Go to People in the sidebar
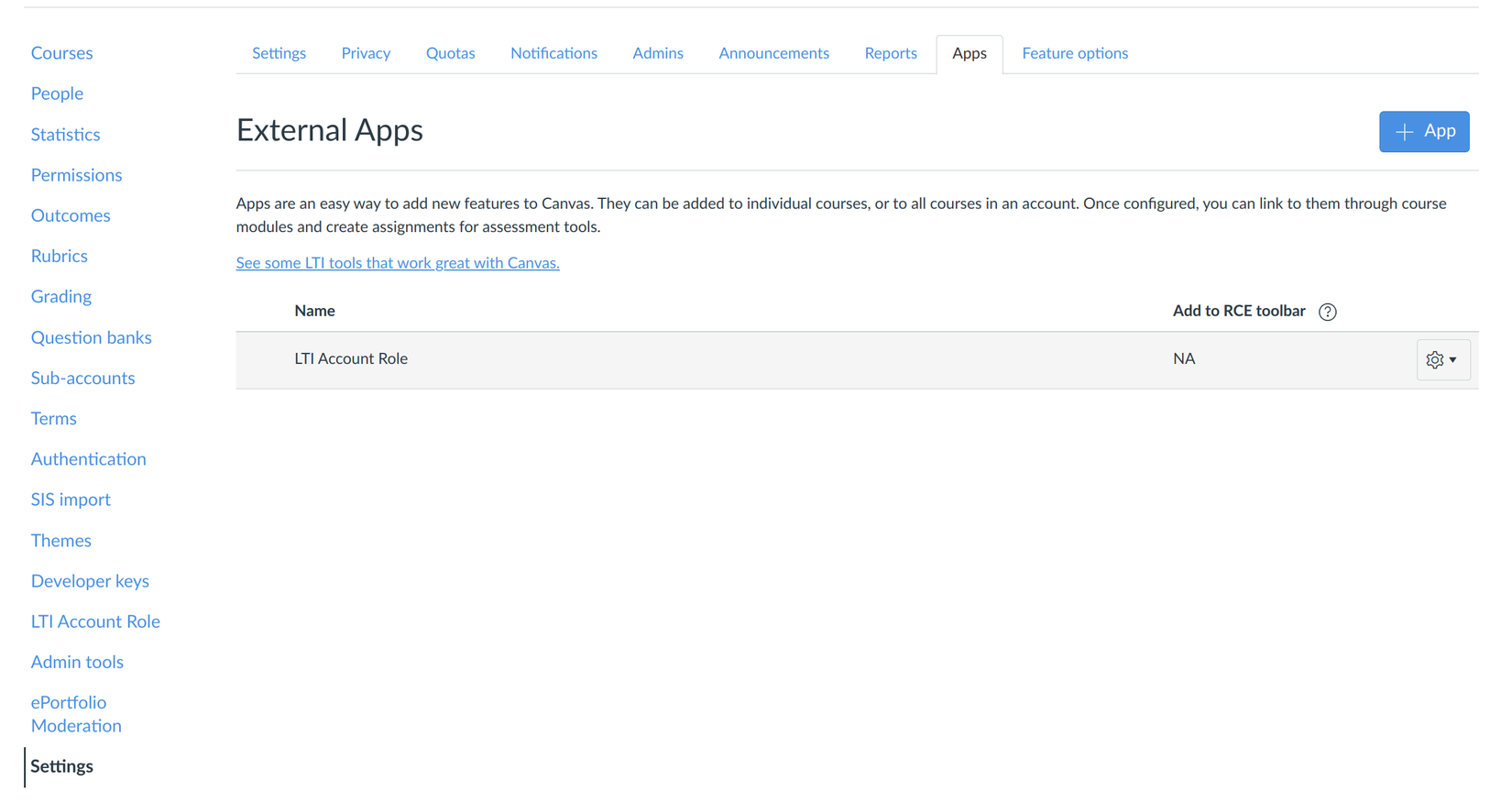The width and height of the screenshot is (1512, 802). click(x=57, y=93)
